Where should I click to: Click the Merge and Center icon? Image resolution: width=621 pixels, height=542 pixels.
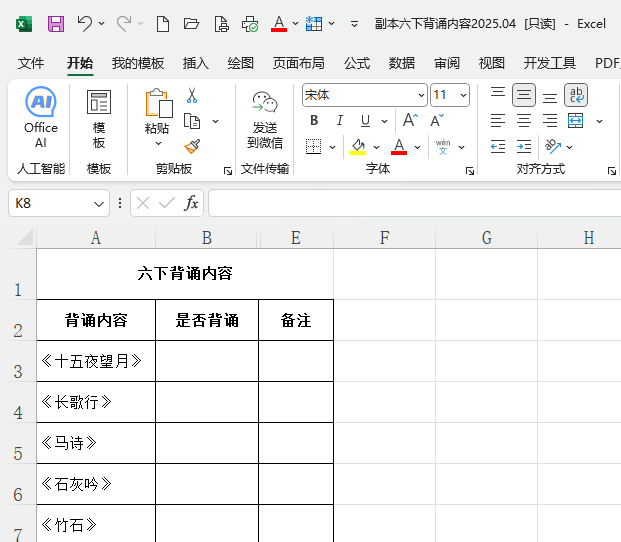(575, 121)
